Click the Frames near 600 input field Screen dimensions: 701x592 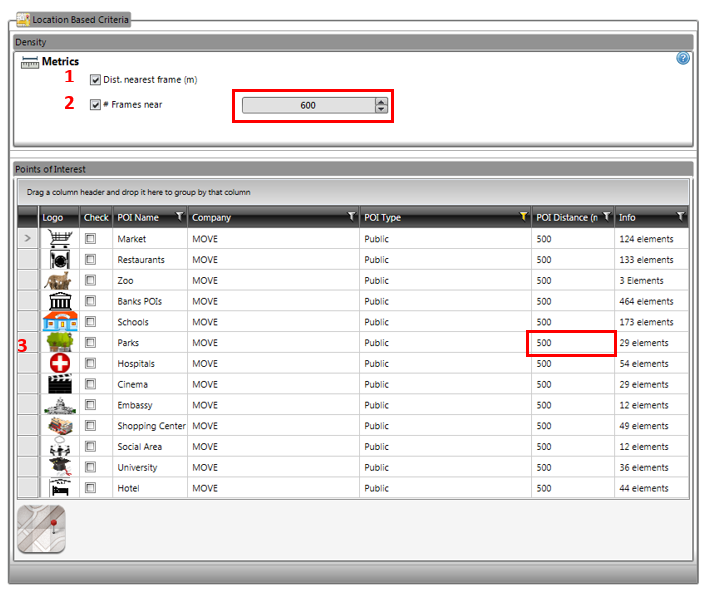(x=308, y=105)
